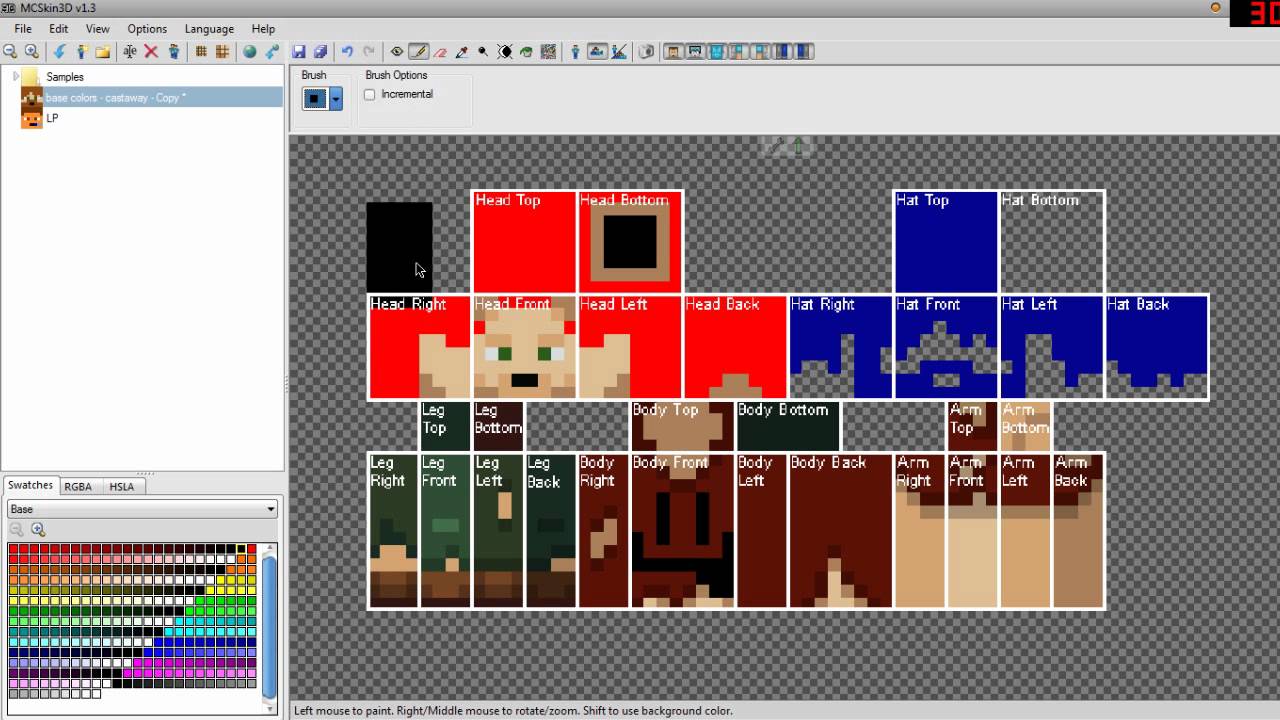Click the Hat Top texture region
The height and width of the screenshot is (720, 1280).
click(946, 242)
